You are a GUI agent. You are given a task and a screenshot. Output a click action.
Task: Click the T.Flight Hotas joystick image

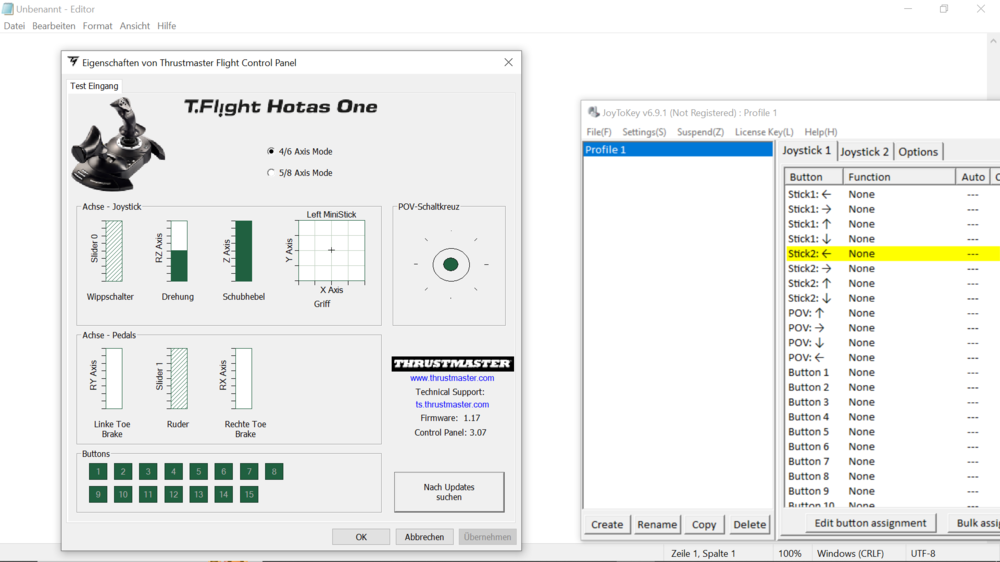[x=118, y=145]
